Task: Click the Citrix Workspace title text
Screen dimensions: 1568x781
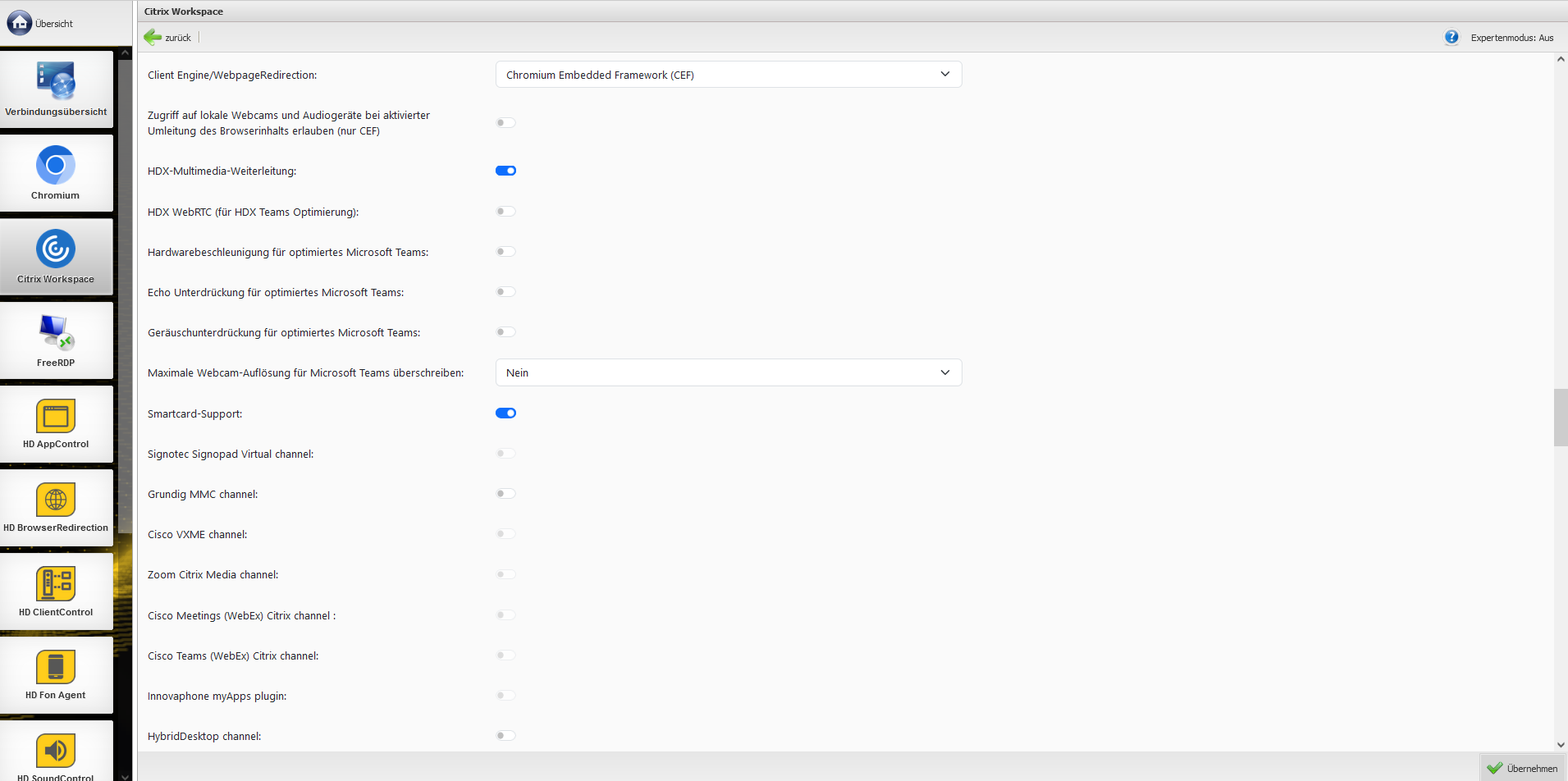Action: (x=184, y=11)
